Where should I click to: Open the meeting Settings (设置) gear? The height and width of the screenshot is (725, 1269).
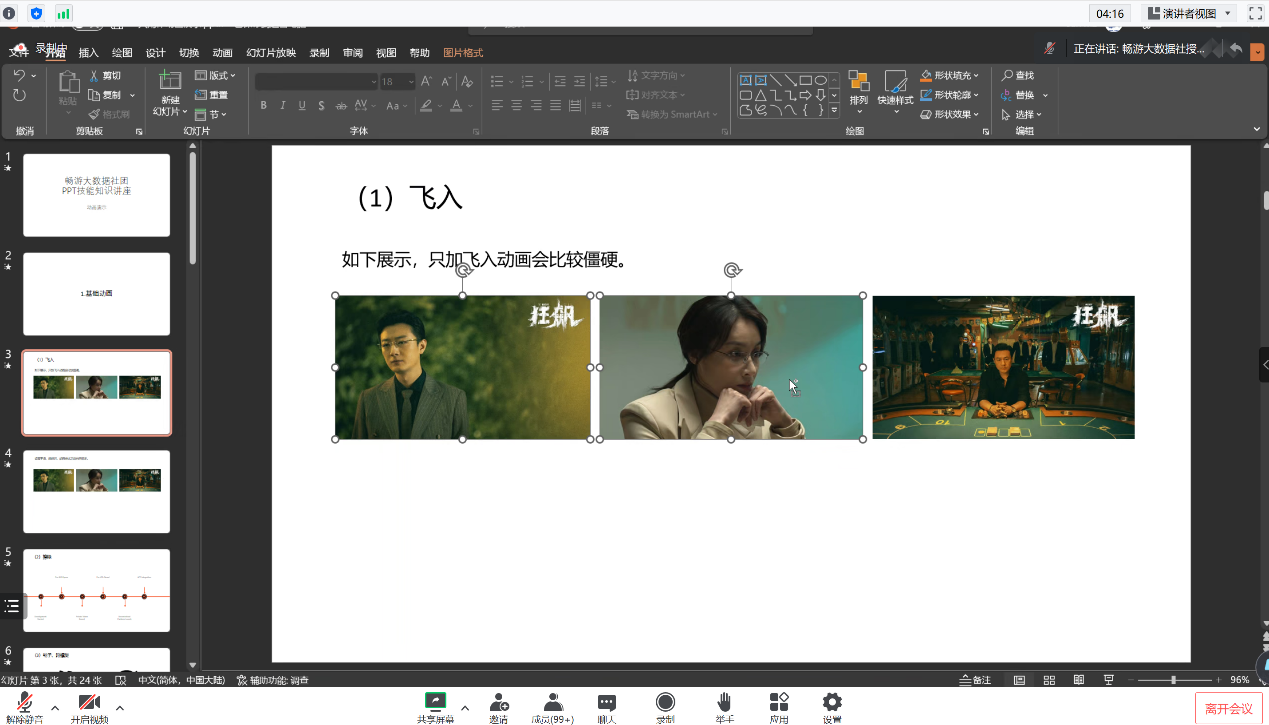831,702
